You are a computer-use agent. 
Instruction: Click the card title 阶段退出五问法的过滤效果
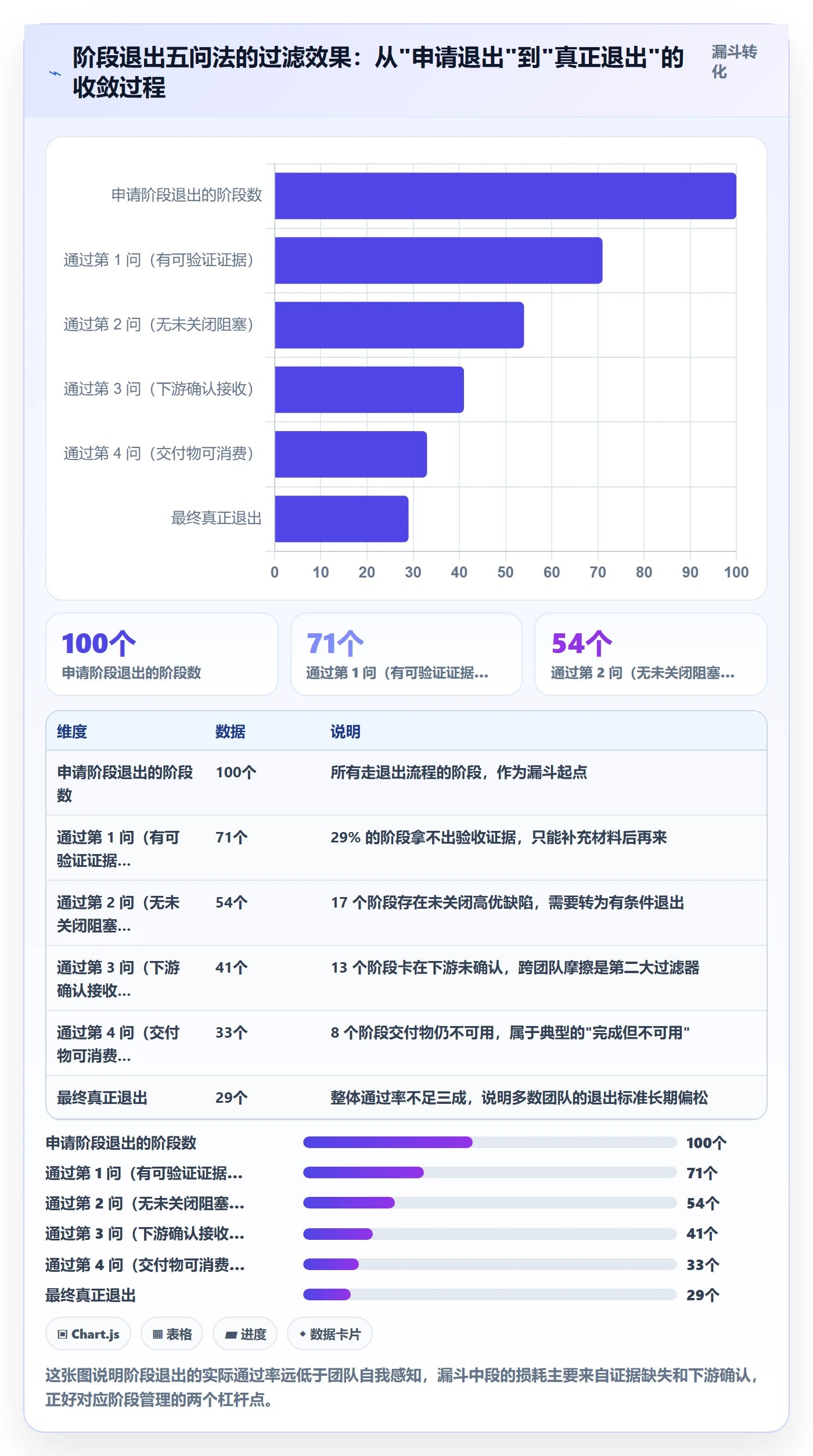377,73
